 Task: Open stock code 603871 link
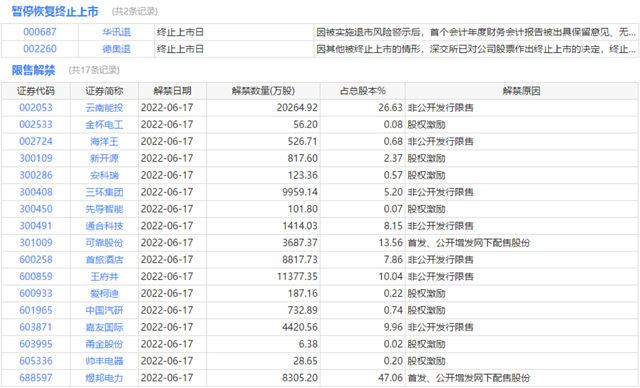point(36,327)
